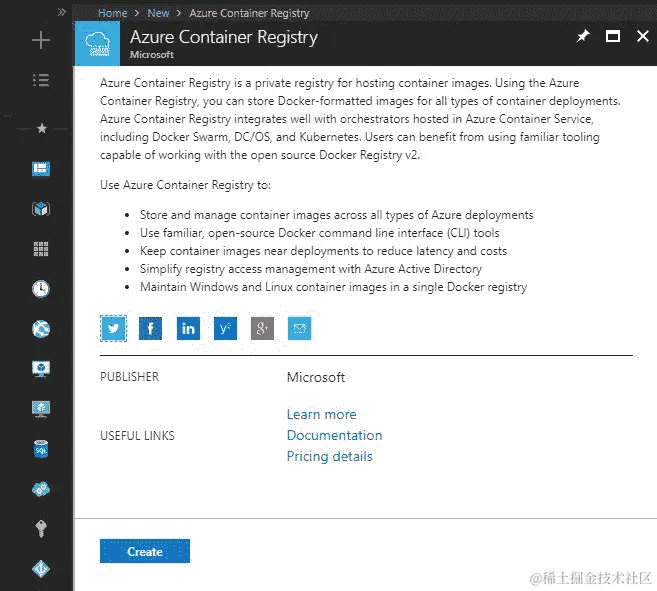The width and height of the screenshot is (657, 591).
Task: Click the Azure Container Registry cloud logo
Action: click(97, 44)
